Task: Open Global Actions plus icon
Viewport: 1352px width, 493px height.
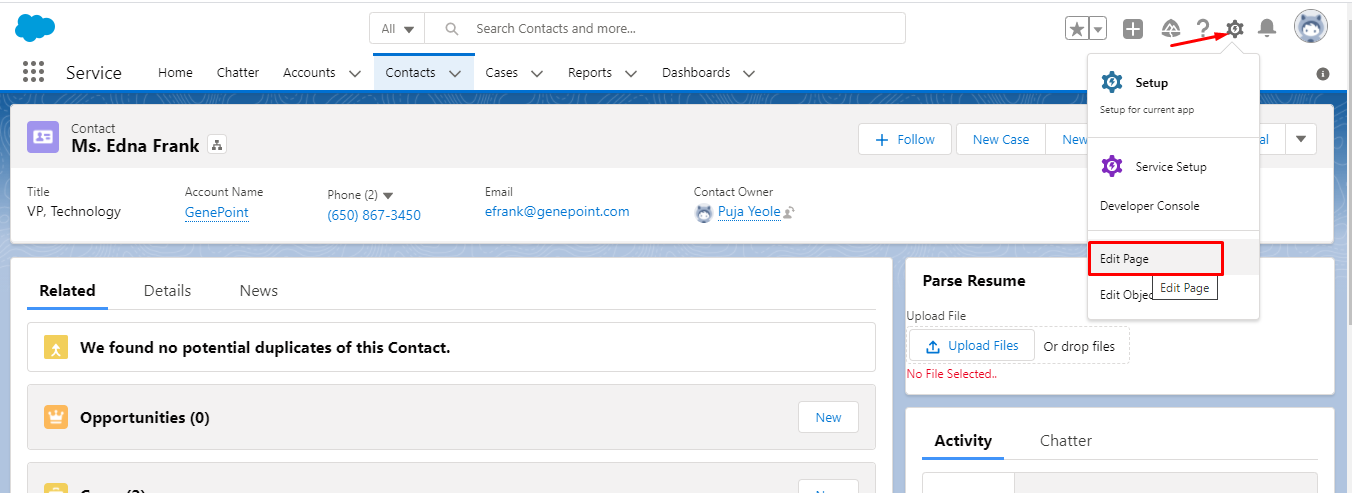Action: click(1133, 29)
